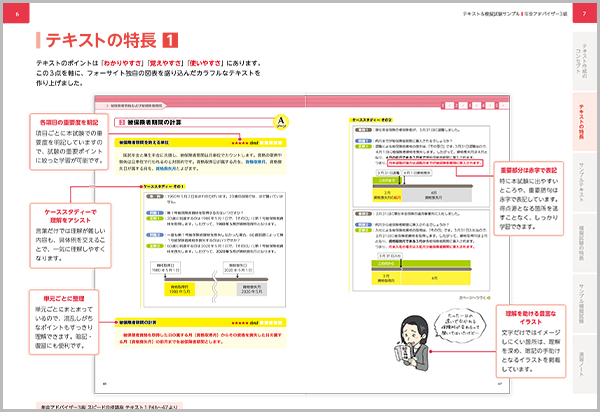Viewport: 600px width, 412px height.
Task: Click the lower yellow 被保険者期間の計算 bar
Action: [x=200, y=323]
